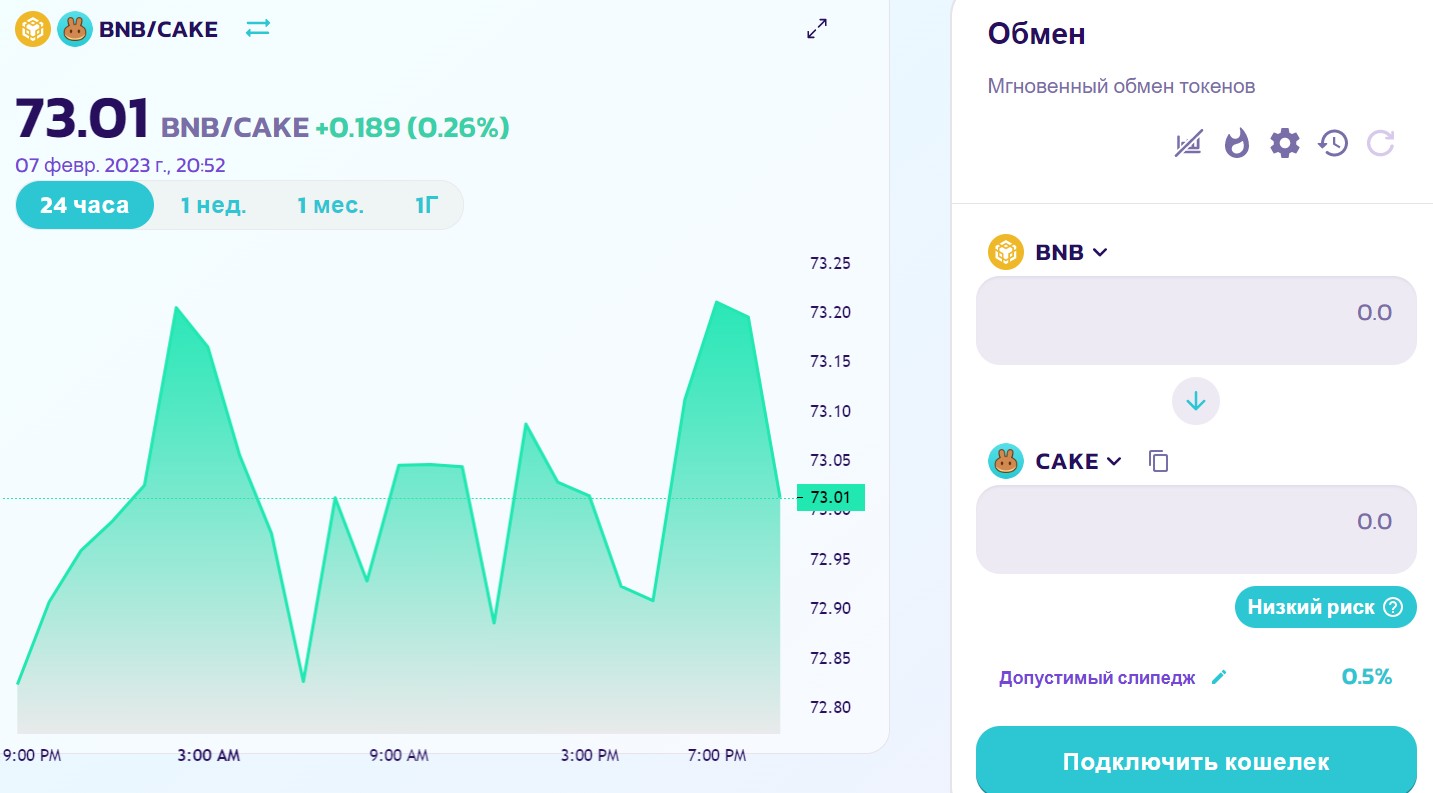Click the 7:00 PM time axis label
Image resolution: width=1433 pixels, height=793 pixels.
[x=716, y=756]
